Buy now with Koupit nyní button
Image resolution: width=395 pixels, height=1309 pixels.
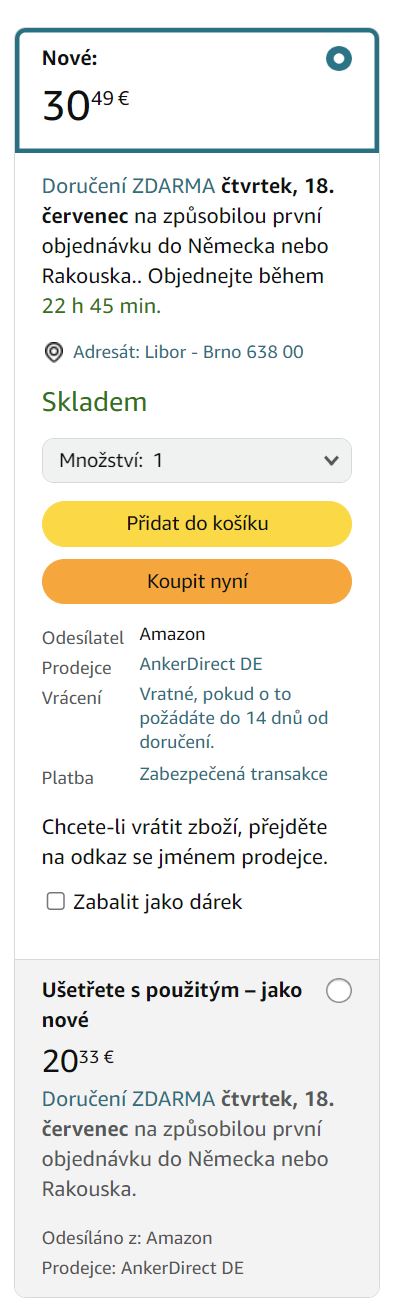pyautogui.click(x=197, y=582)
